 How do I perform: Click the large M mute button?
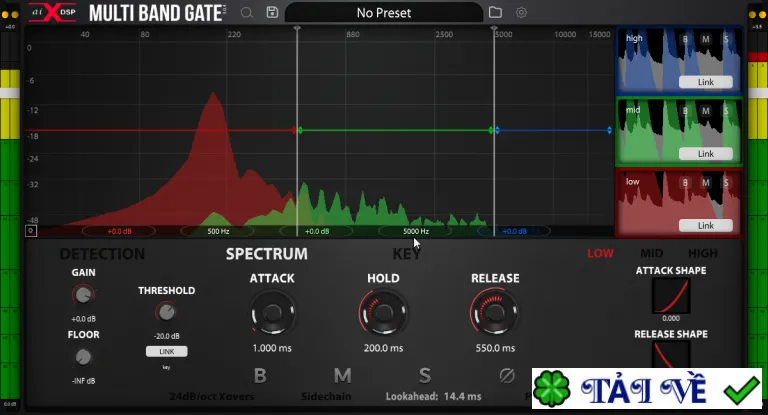point(342,376)
